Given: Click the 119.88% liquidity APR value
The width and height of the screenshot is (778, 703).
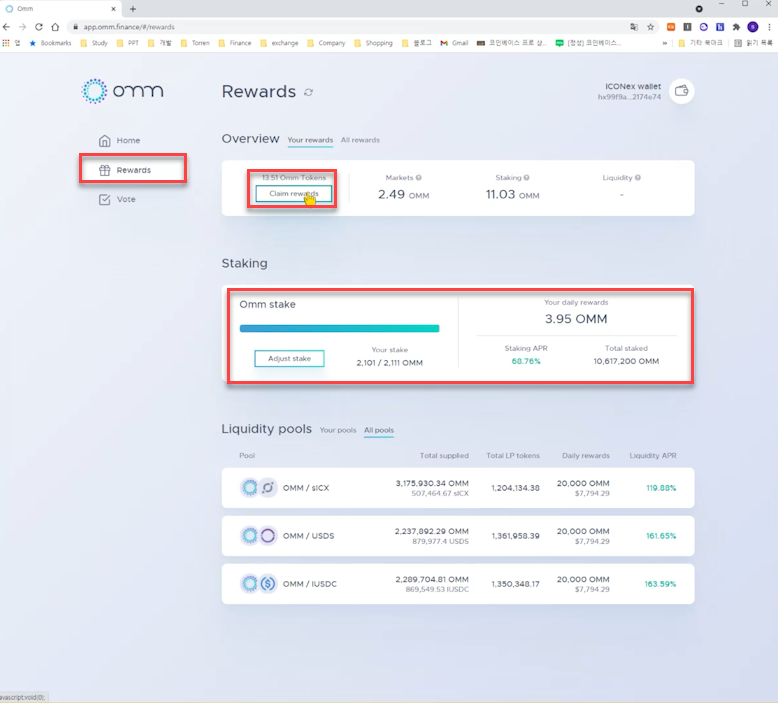Looking at the screenshot, I should [661, 488].
